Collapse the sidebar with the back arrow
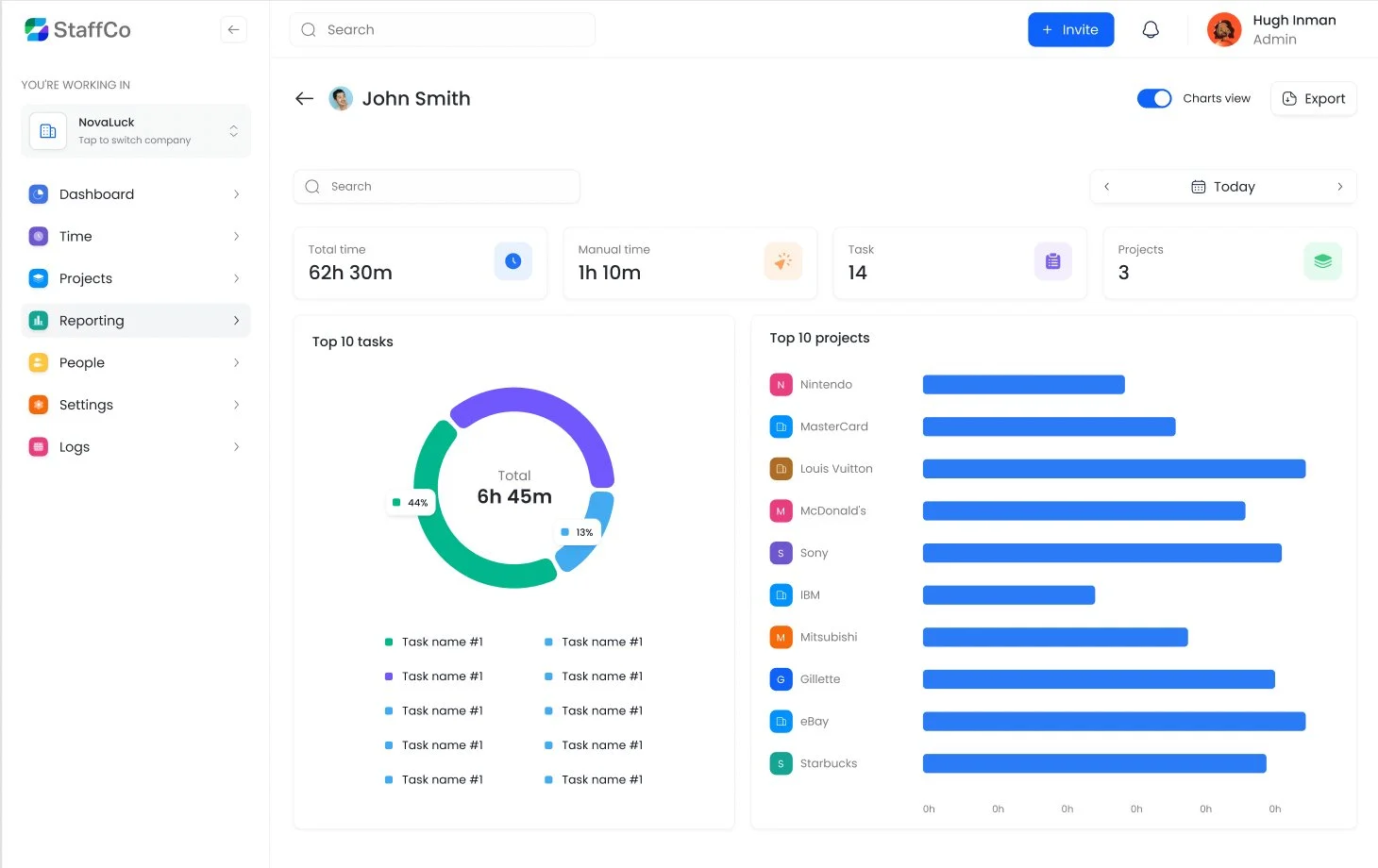Viewport: 1378px width, 868px height. 233,29
